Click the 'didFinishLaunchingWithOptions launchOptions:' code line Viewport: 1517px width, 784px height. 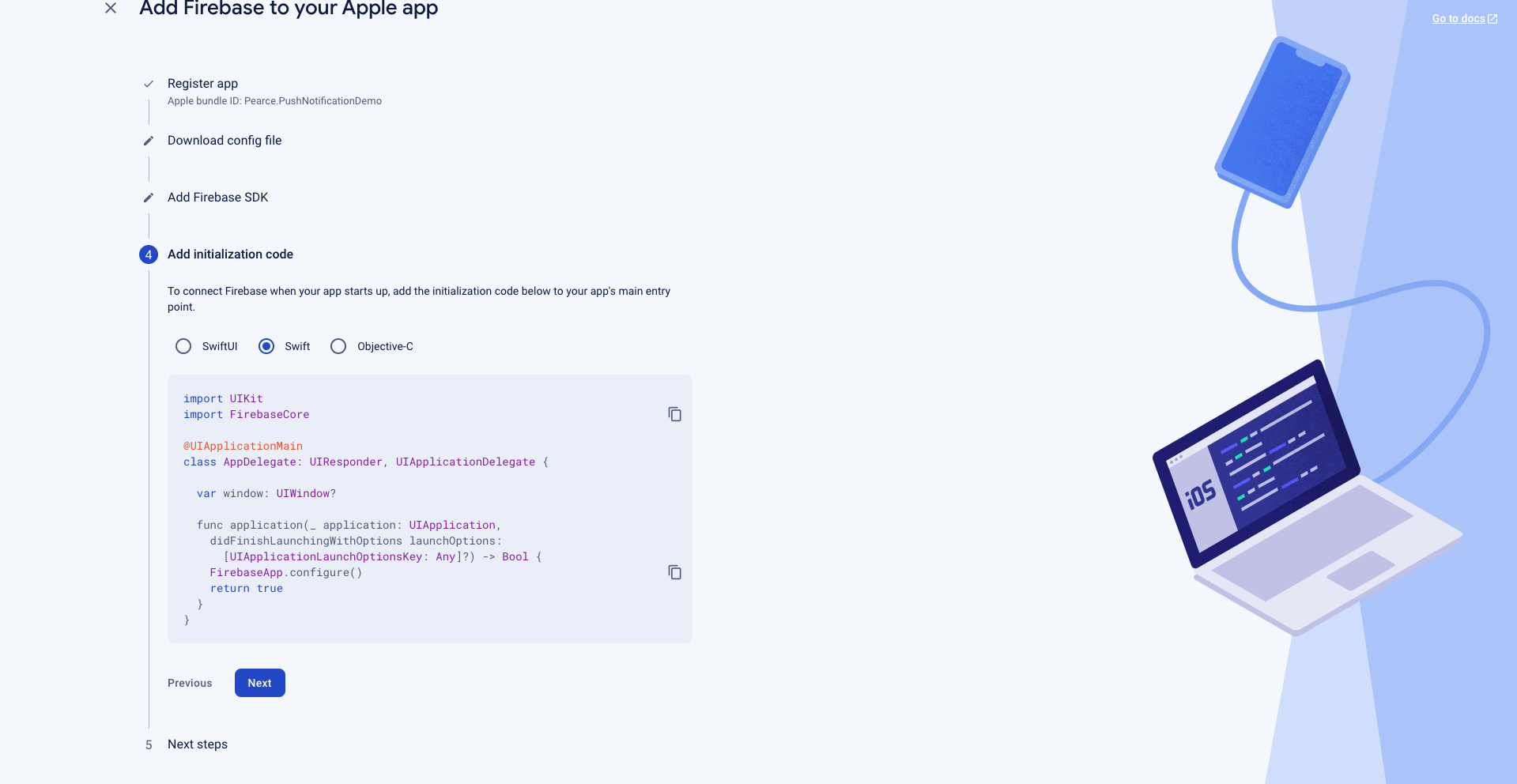point(356,541)
